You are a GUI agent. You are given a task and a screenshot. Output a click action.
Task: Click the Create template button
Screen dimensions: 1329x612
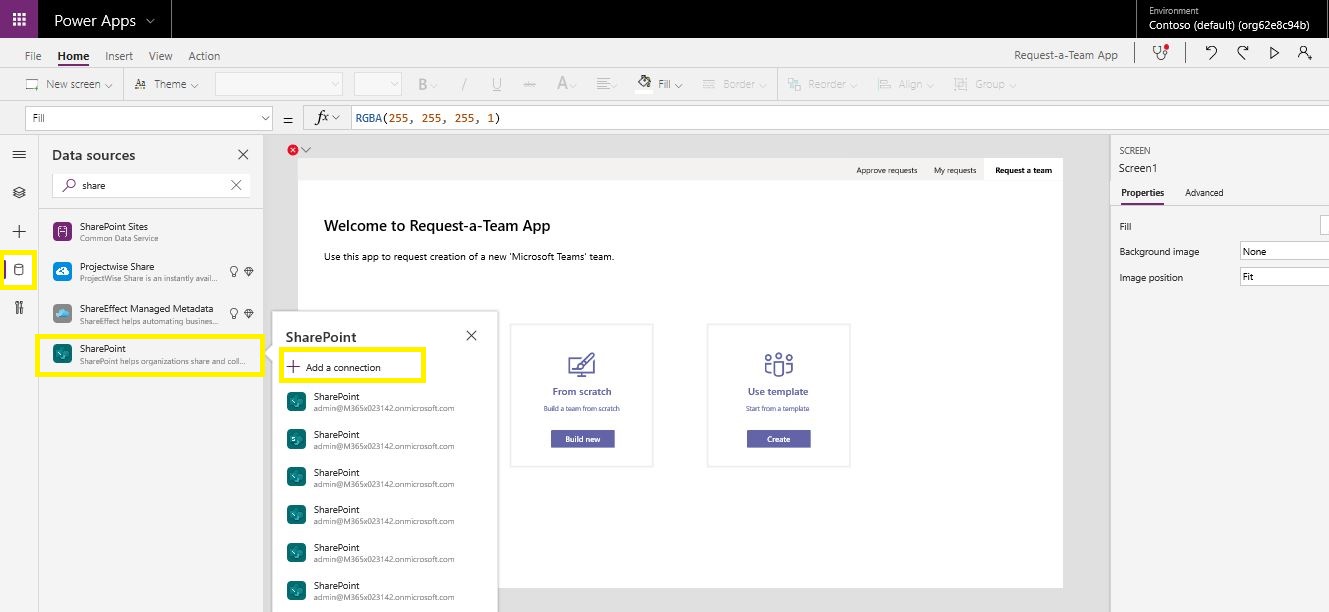(778, 439)
